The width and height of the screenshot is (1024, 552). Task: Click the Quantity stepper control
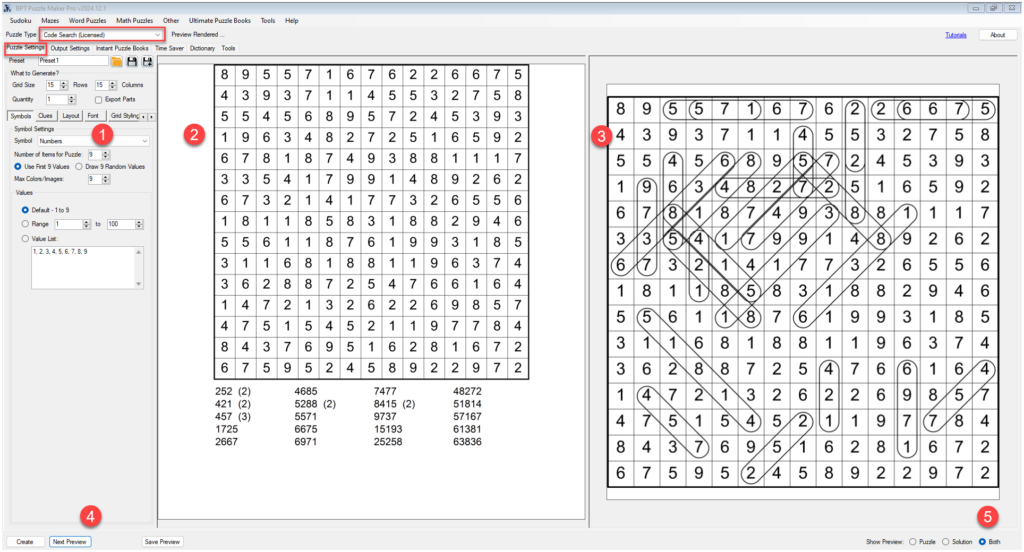71,99
